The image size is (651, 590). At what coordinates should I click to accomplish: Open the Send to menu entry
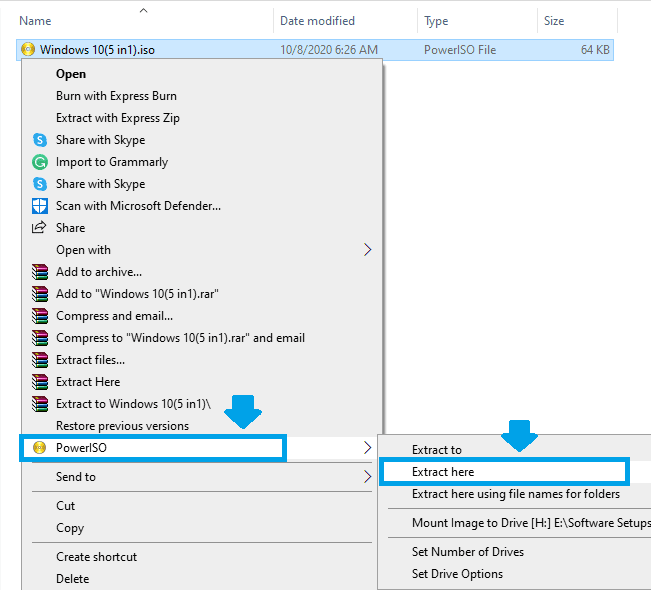click(x=76, y=477)
